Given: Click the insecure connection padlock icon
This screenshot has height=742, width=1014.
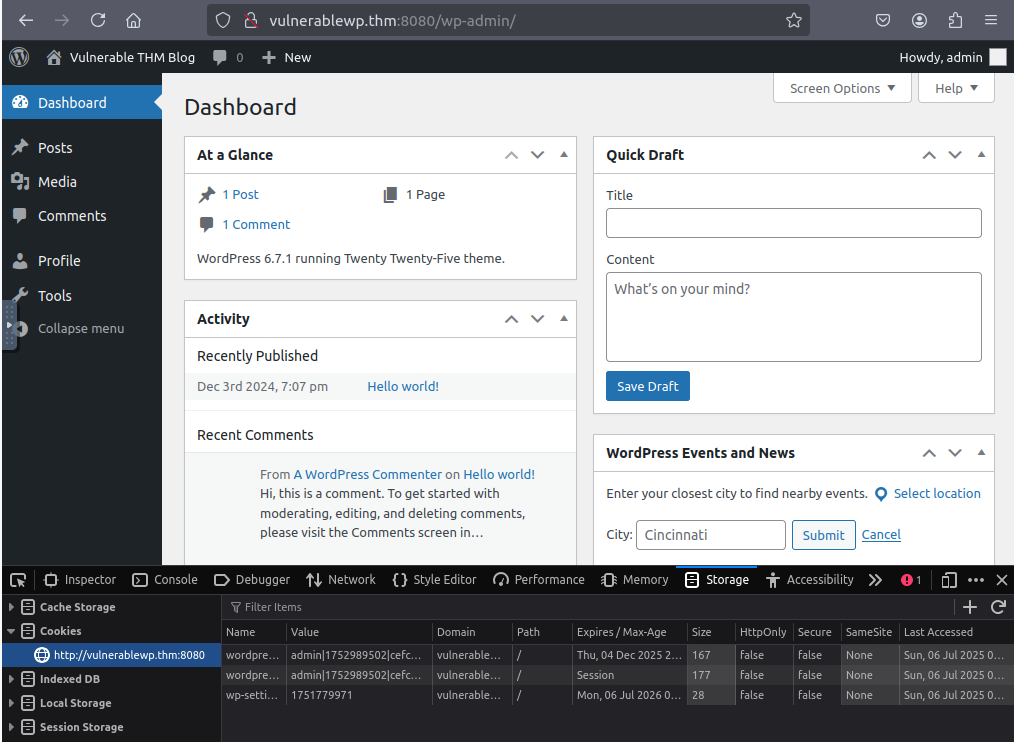Looking at the screenshot, I should (251, 21).
